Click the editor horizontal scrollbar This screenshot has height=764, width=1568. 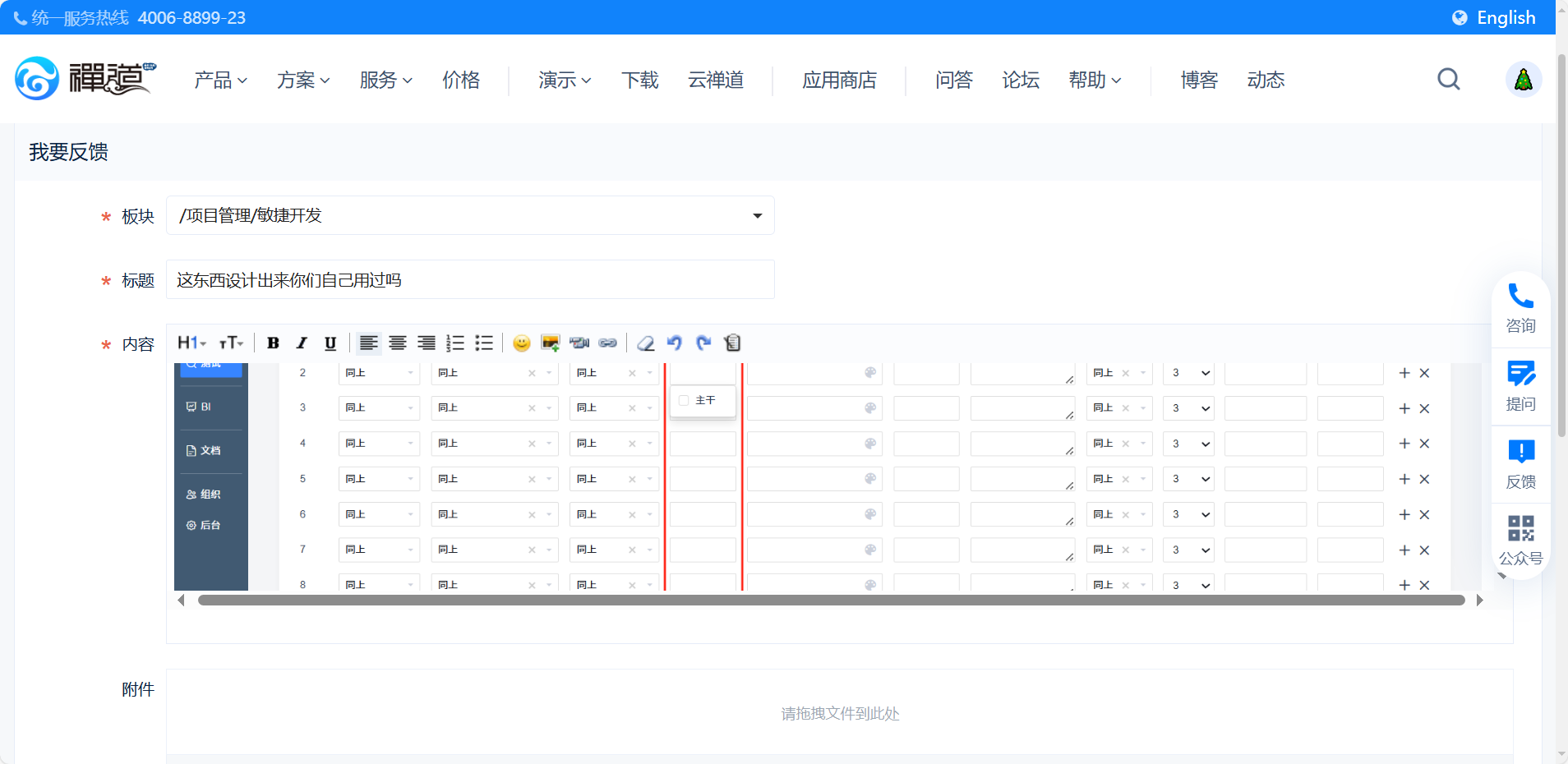point(832,601)
